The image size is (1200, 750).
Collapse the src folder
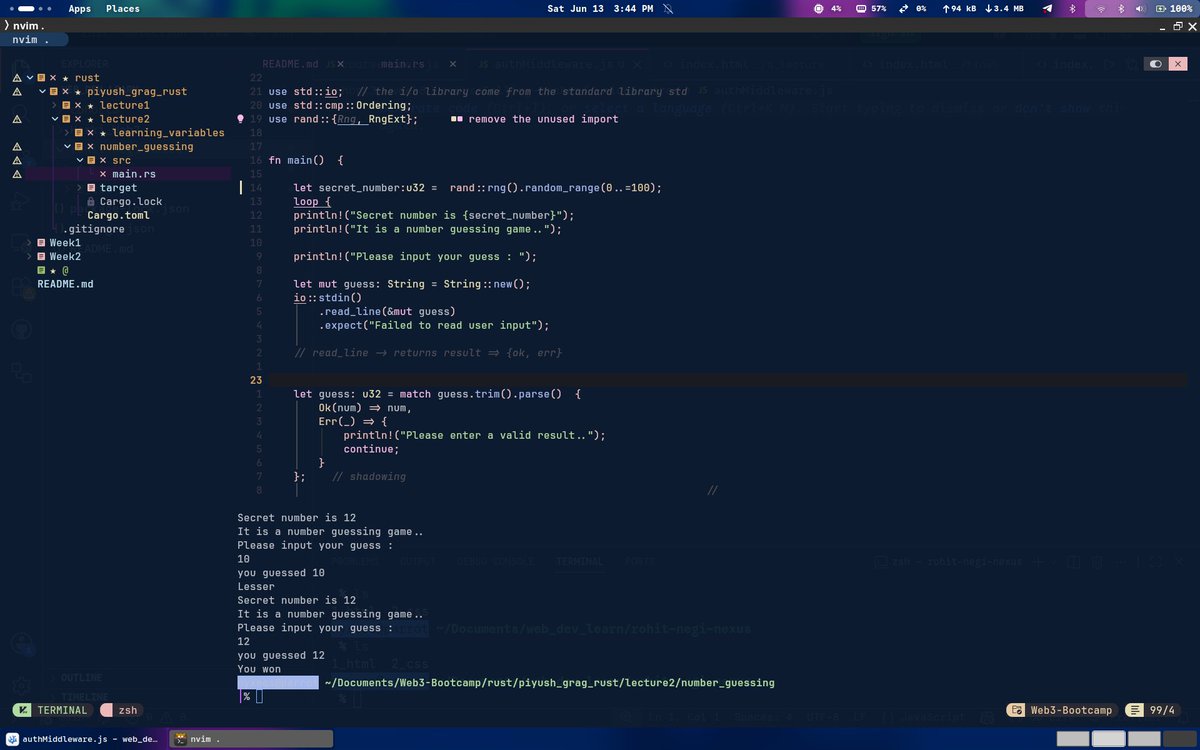pyautogui.click(x=79, y=160)
